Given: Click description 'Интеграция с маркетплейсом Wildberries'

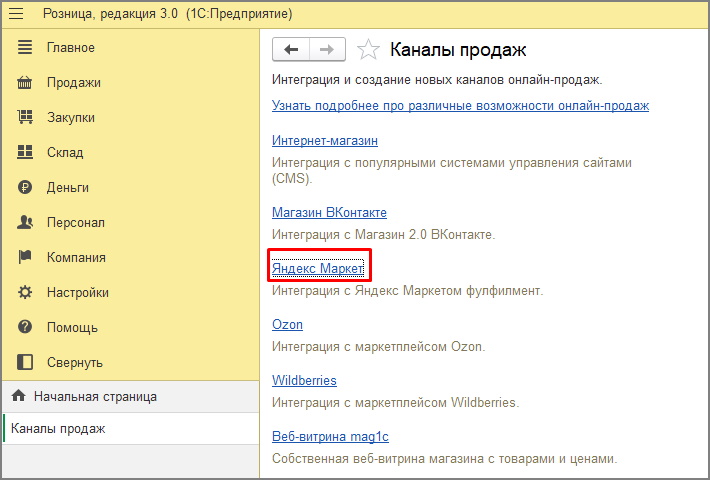Looking at the screenshot, I should pos(395,403).
